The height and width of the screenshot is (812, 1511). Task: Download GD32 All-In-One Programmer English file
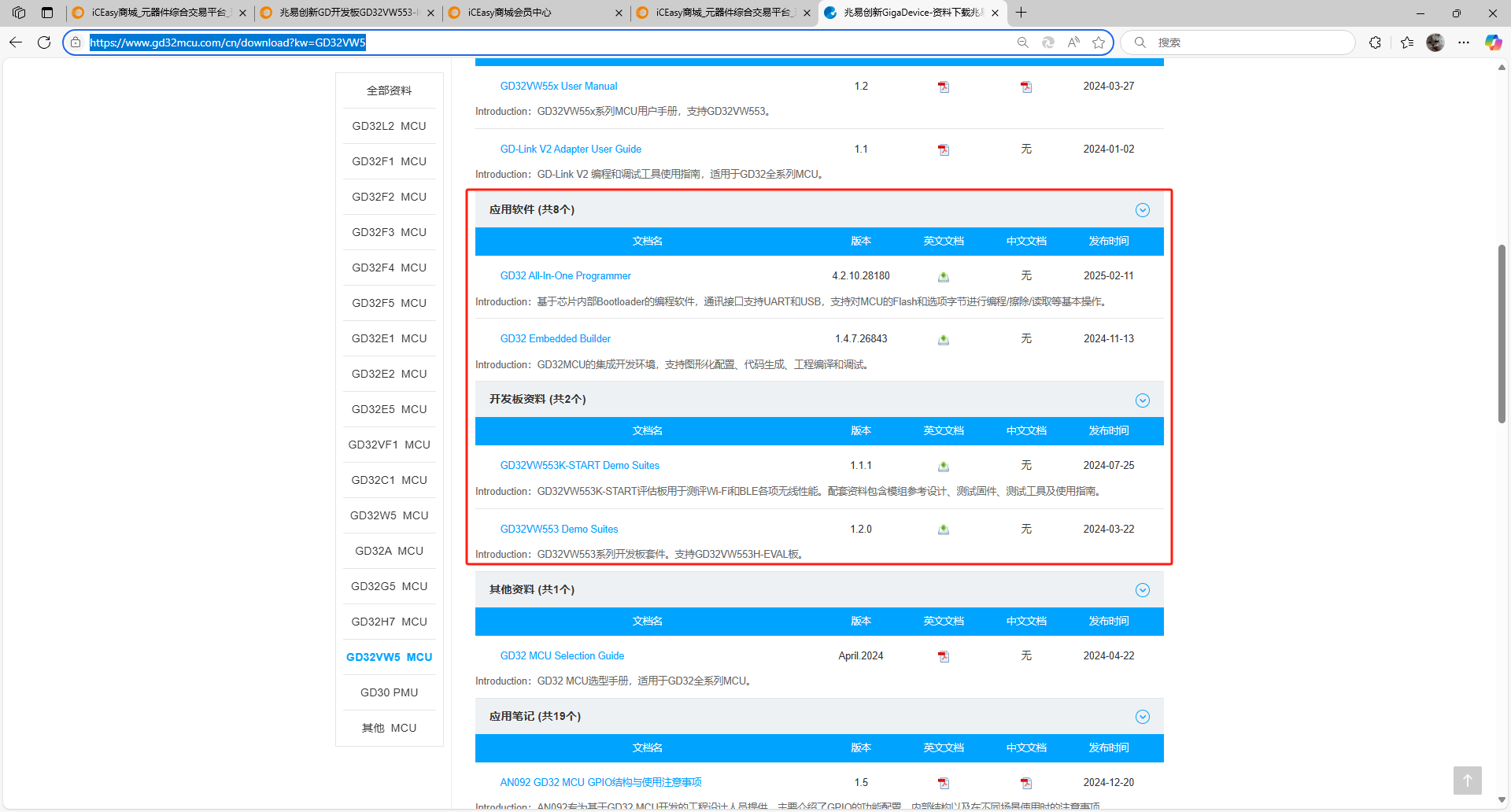coord(943,276)
